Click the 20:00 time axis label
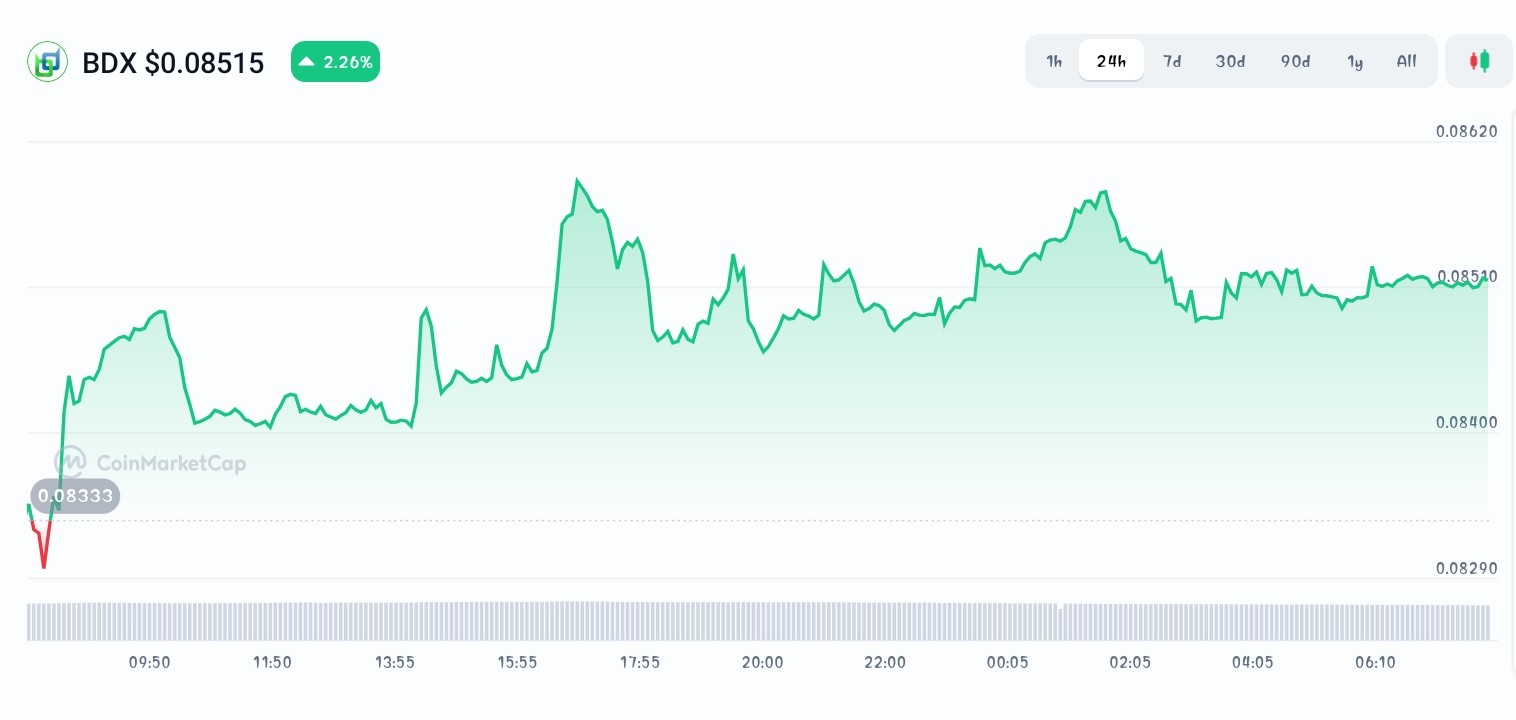Image resolution: width=1516 pixels, height=720 pixels. click(x=763, y=662)
